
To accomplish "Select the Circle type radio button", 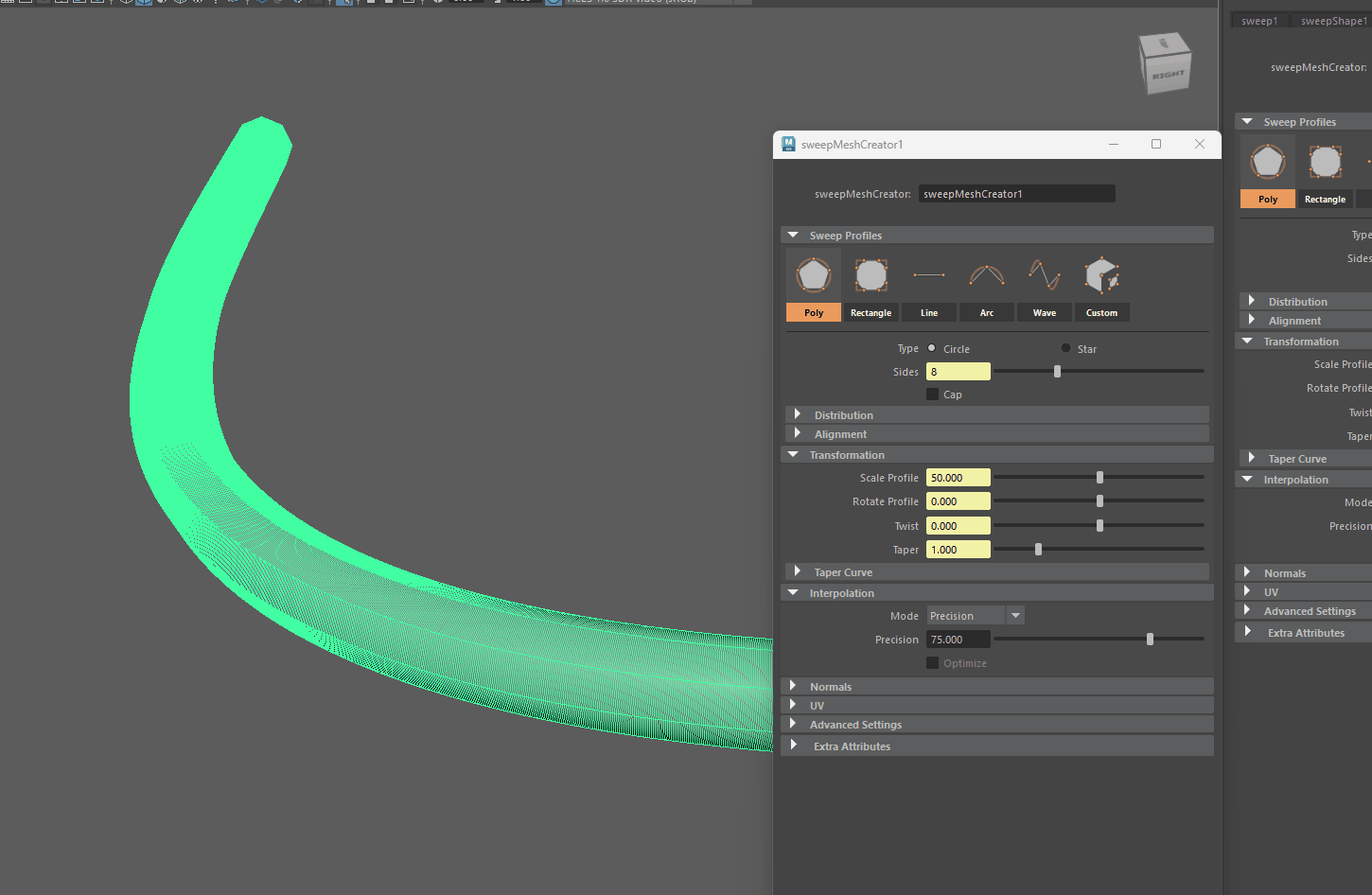I will [932, 348].
